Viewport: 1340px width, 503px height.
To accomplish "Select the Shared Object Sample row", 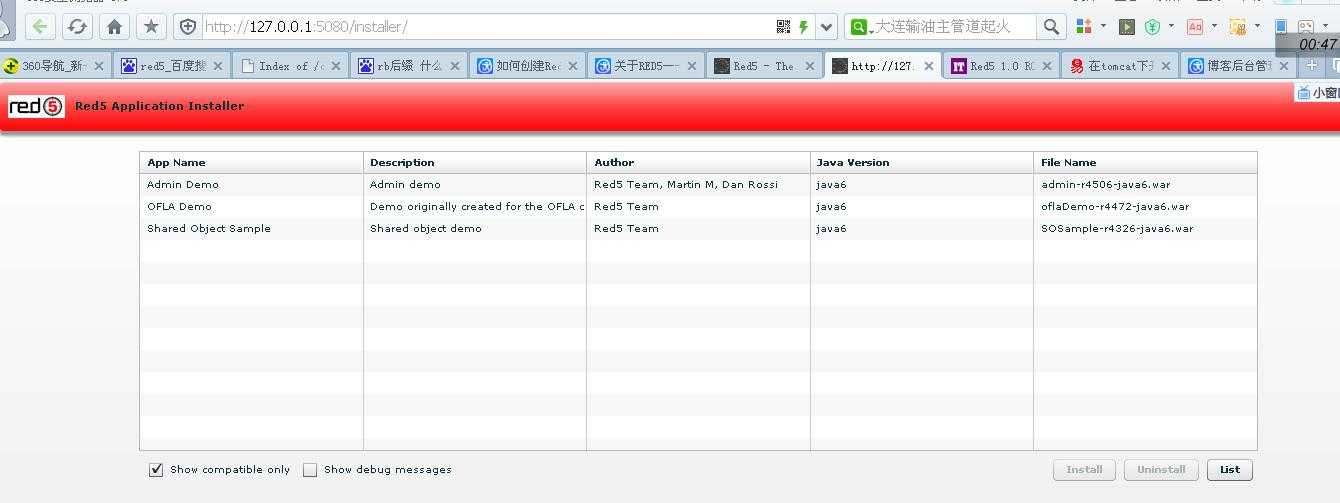I will pos(698,228).
